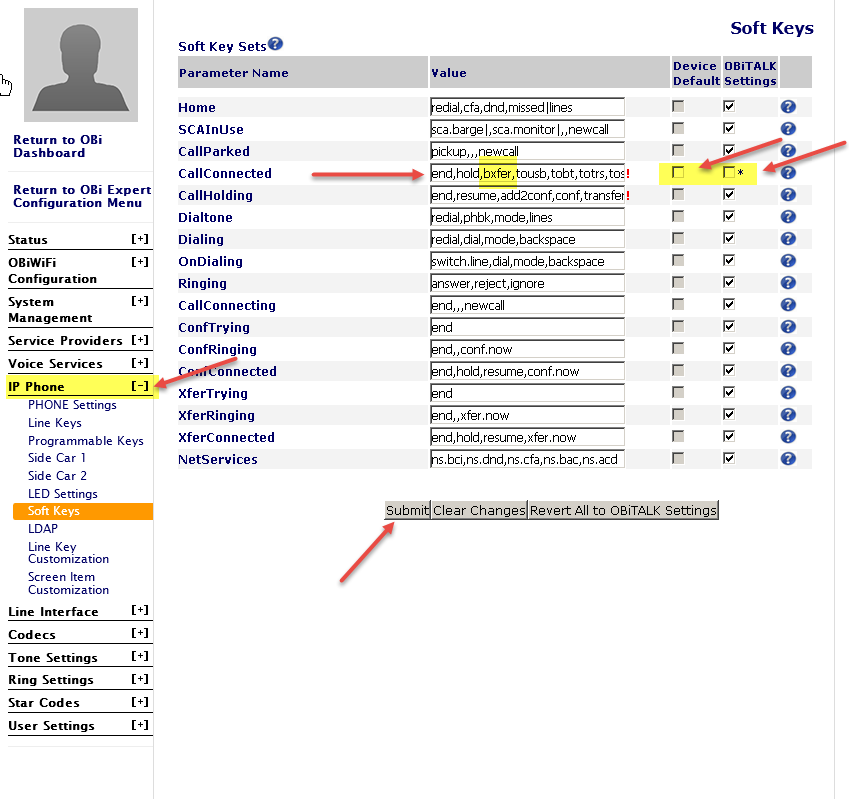Open help for the NetServices row
The width and height of the screenshot is (849, 799).
788,458
